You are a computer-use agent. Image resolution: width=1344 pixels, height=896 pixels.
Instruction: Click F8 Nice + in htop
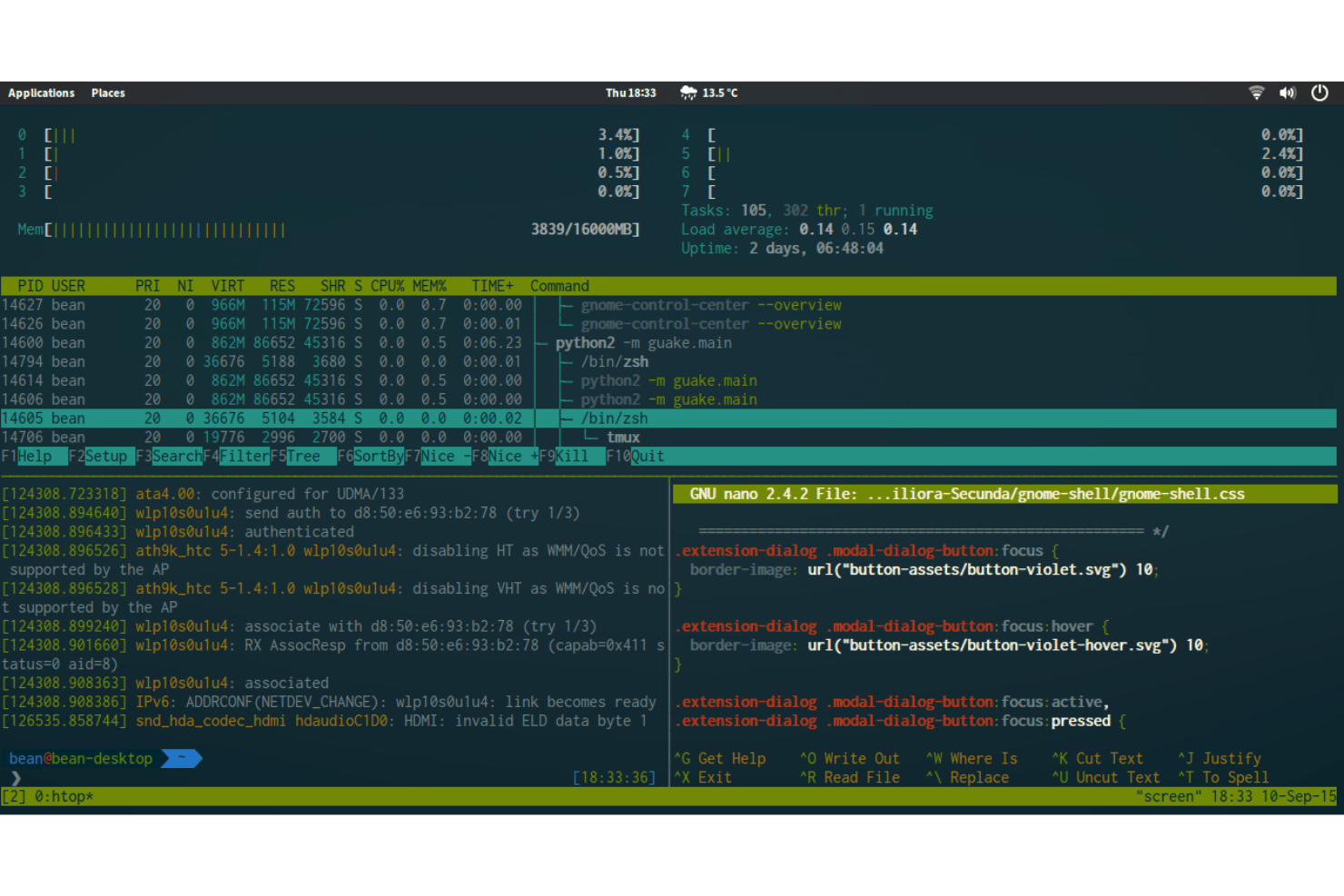[x=505, y=457]
